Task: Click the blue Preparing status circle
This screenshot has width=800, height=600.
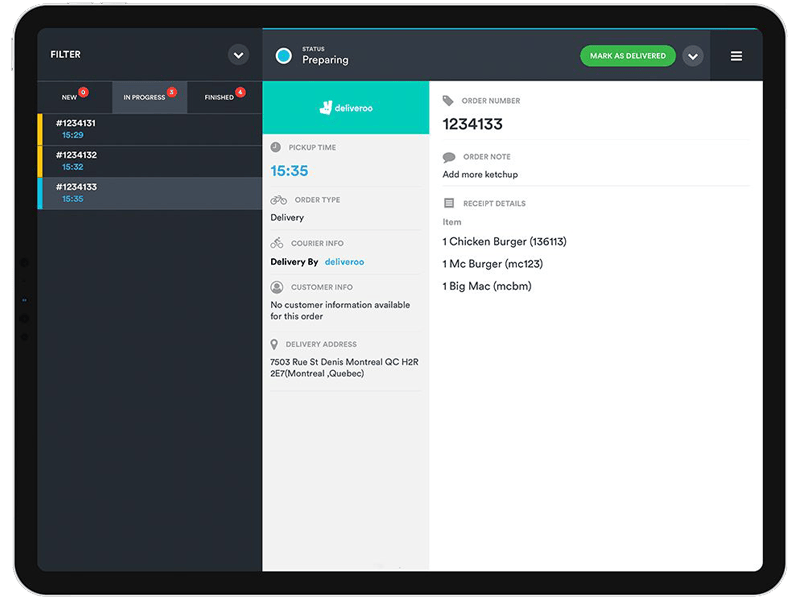Action: 284,56
